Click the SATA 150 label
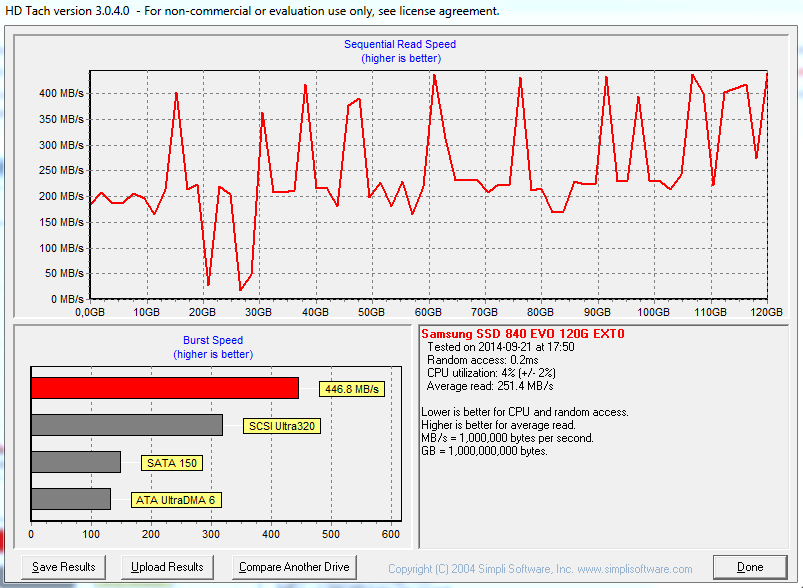The height and width of the screenshot is (588, 803). point(172,463)
